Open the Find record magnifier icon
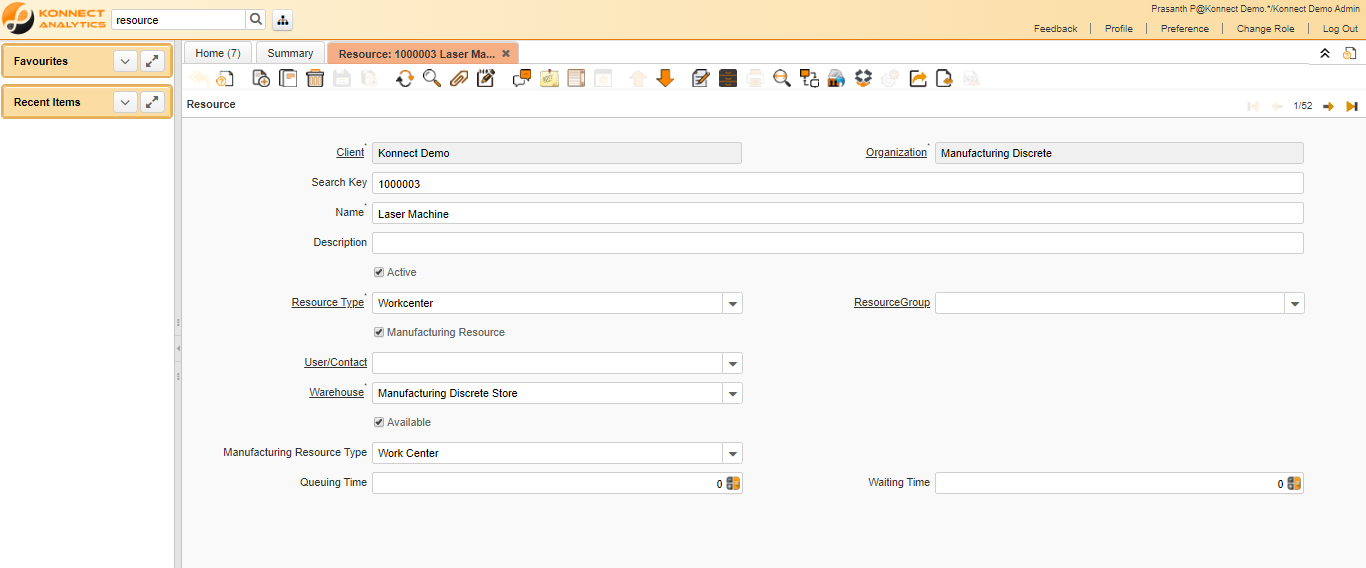This screenshot has width=1366, height=568. click(x=432, y=78)
